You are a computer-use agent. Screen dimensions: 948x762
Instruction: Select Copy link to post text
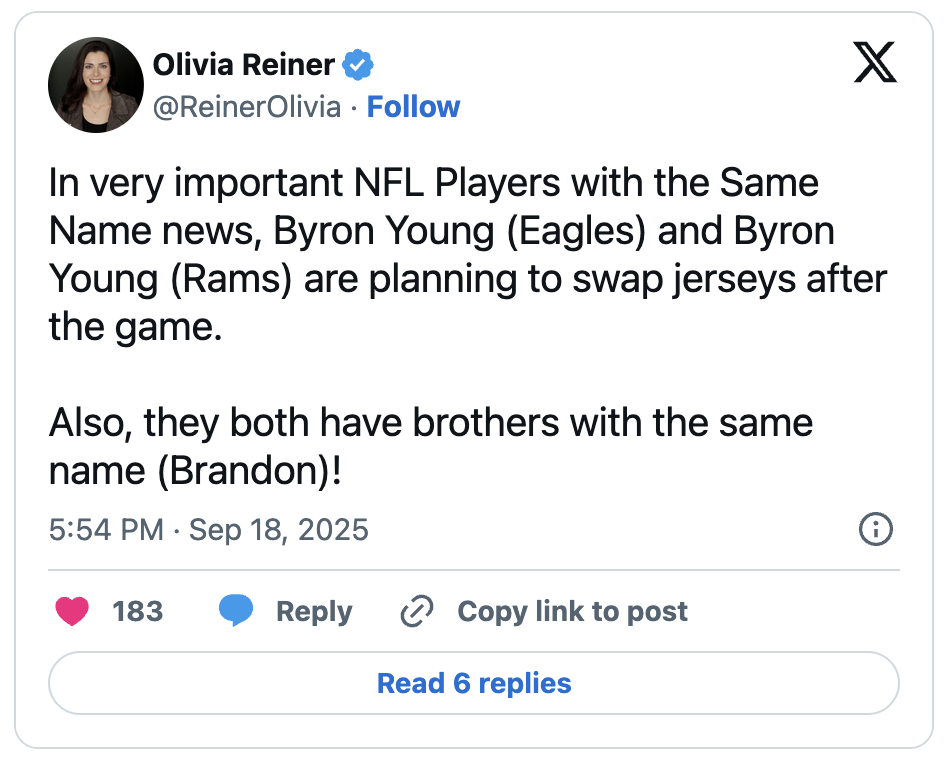click(x=573, y=612)
